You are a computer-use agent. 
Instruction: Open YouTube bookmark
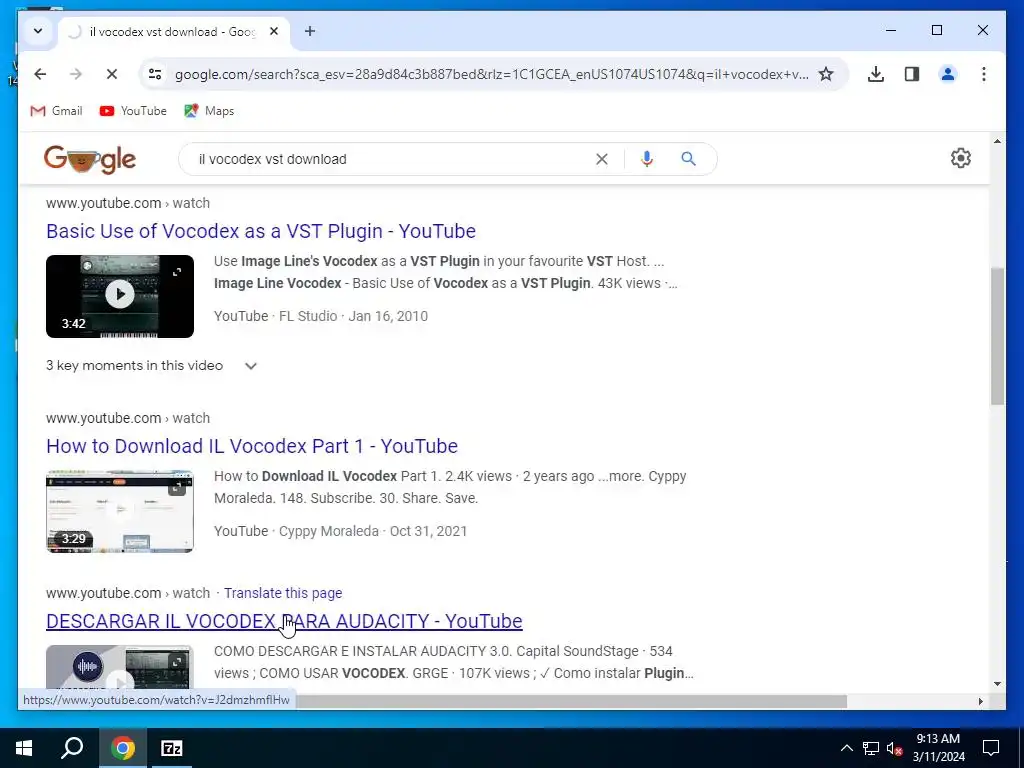[133, 111]
